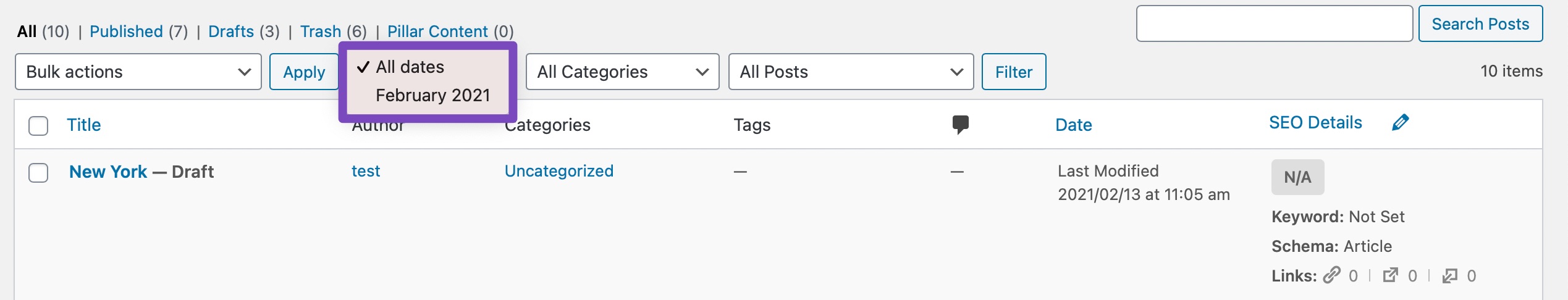Image resolution: width=1568 pixels, height=300 pixels.
Task: Open the All Posts filter dropdown
Action: [851, 72]
